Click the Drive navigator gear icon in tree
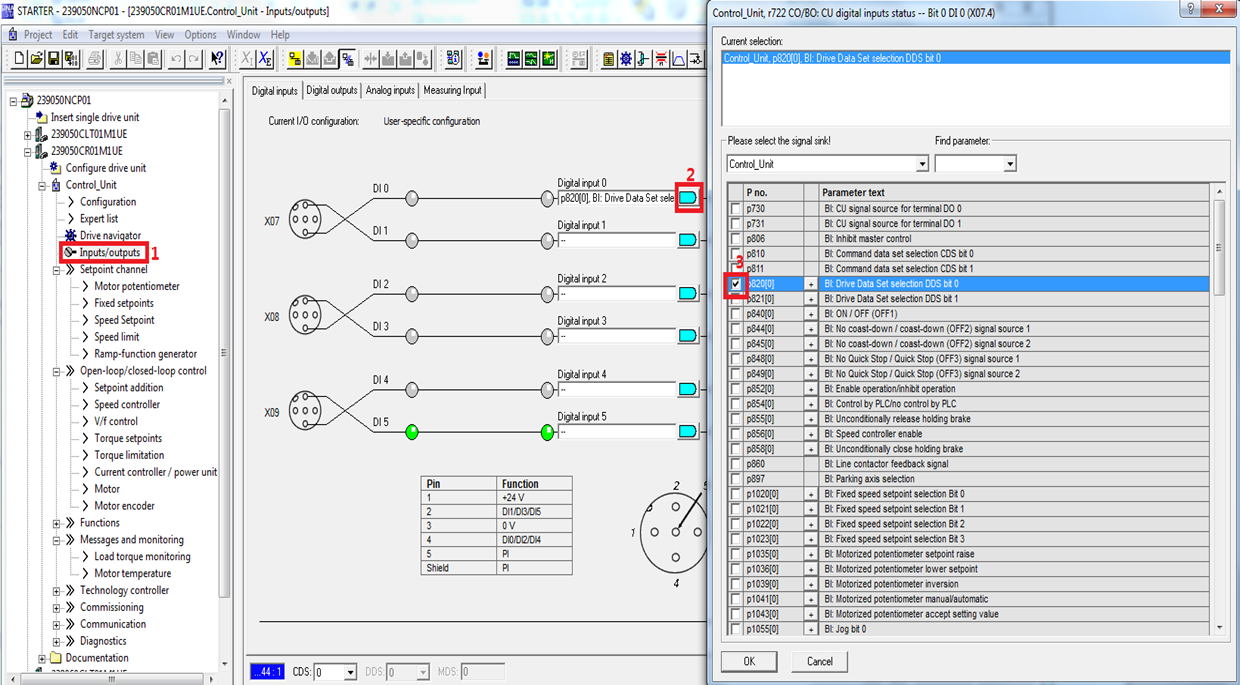Image resolution: width=1240 pixels, height=685 pixels. [71, 236]
